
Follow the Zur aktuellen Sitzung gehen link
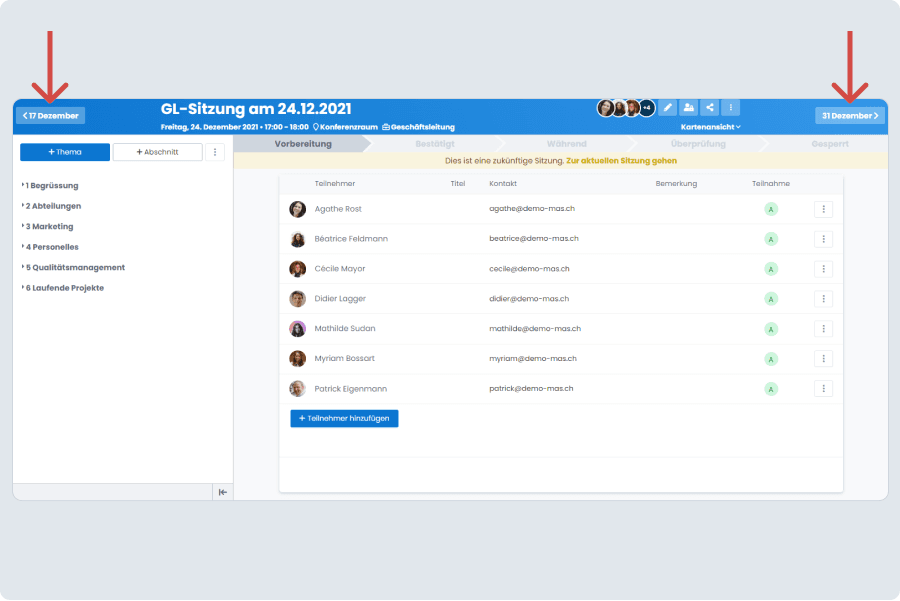(x=621, y=160)
